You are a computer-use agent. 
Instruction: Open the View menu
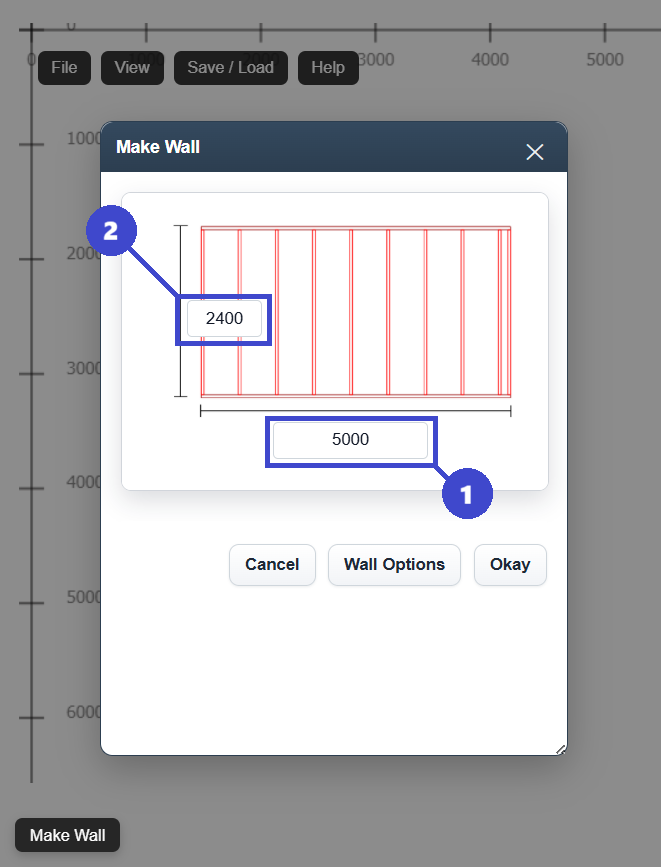click(x=132, y=68)
